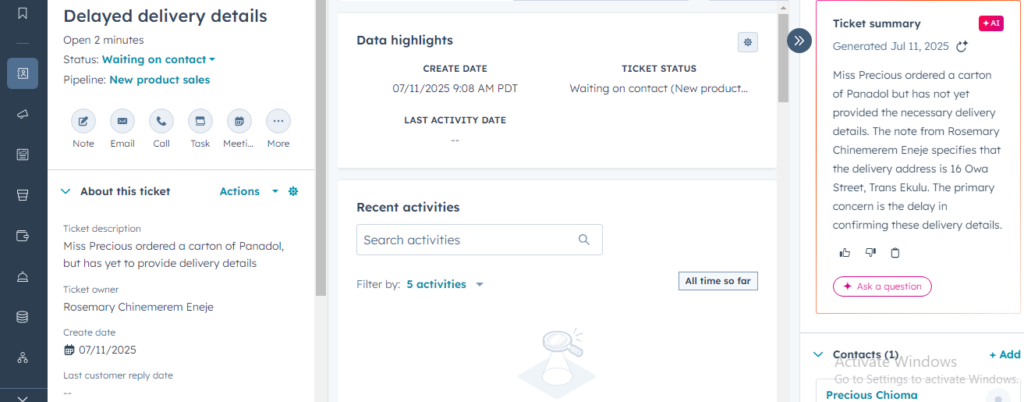Screen dimensions: 1024x402
Task: Collapse the About this ticket section
Action: [65, 191]
